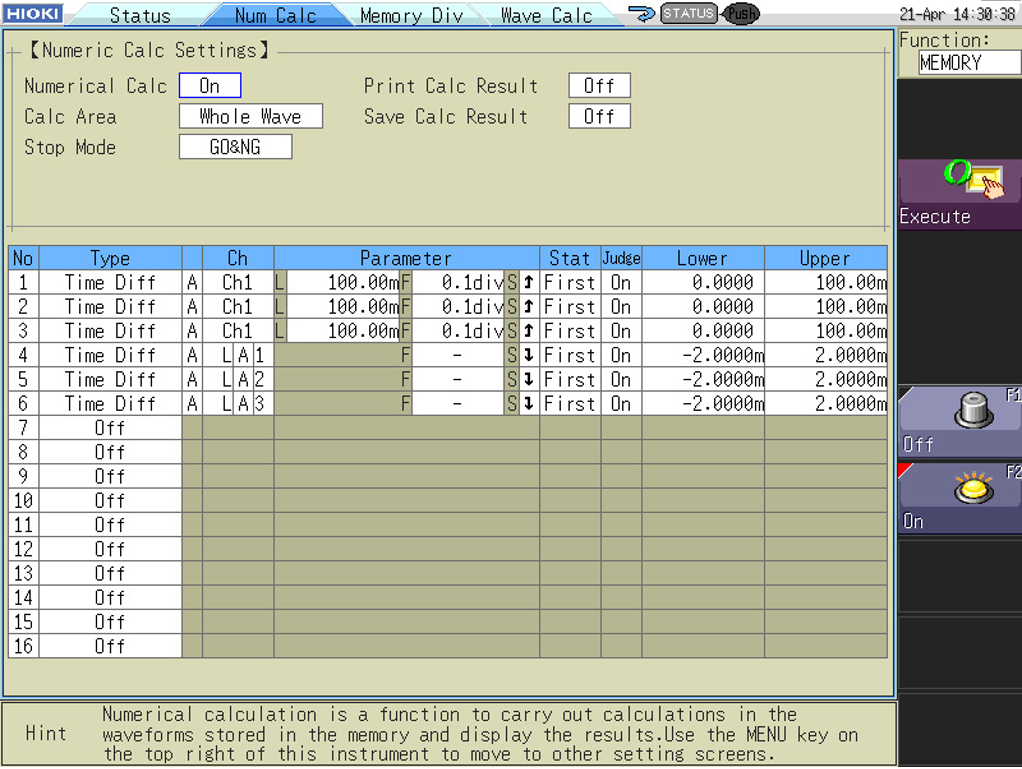The height and width of the screenshot is (769, 1022).
Task: Turn on Save Calc Result
Action: (x=599, y=116)
